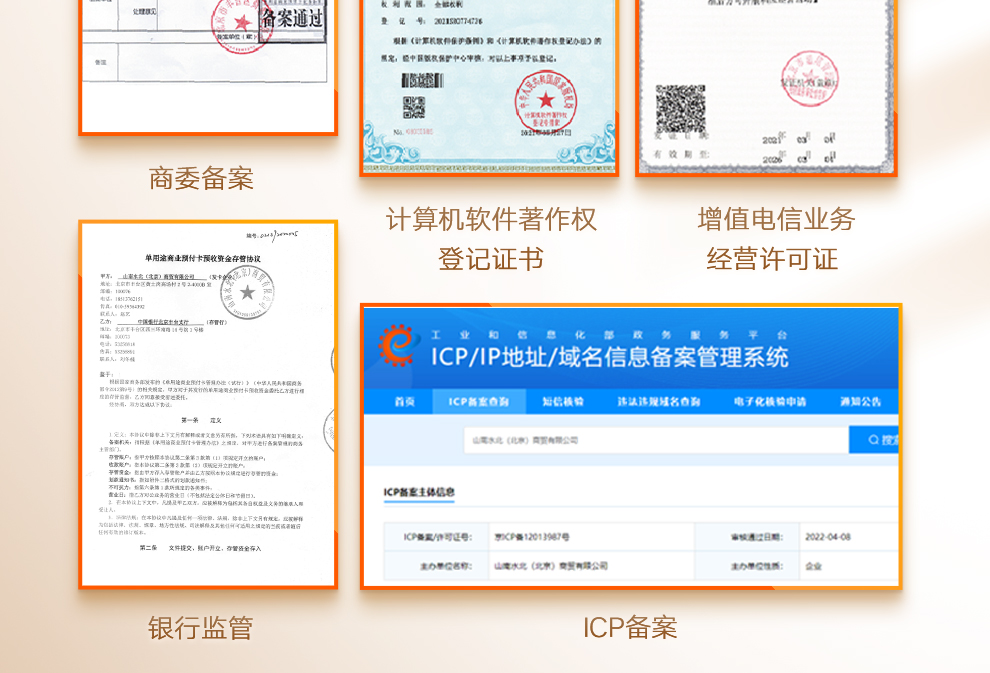Open the bank supervision agreement document image
Image resolution: width=990 pixels, height=673 pixels.
(x=208, y=404)
